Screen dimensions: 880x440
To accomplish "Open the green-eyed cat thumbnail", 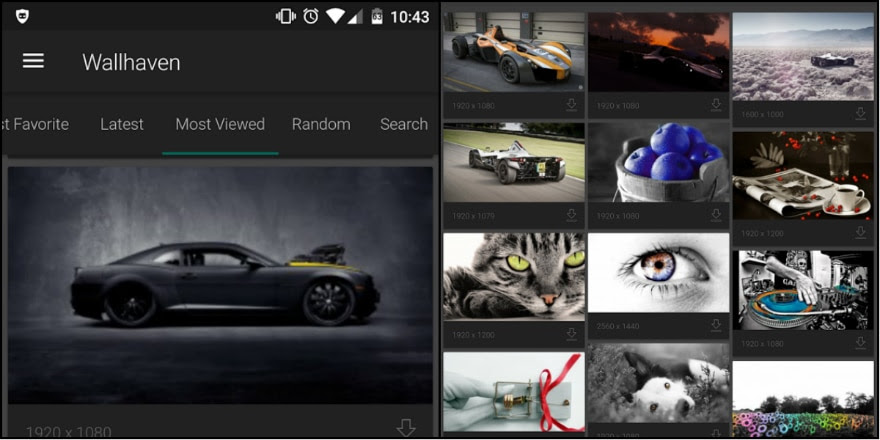I will [x=514, y=277].
